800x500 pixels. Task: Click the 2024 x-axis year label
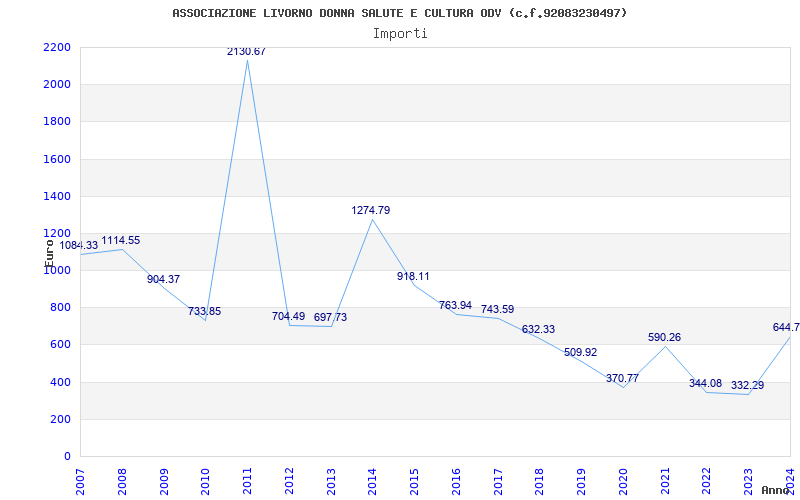(790, 482)
